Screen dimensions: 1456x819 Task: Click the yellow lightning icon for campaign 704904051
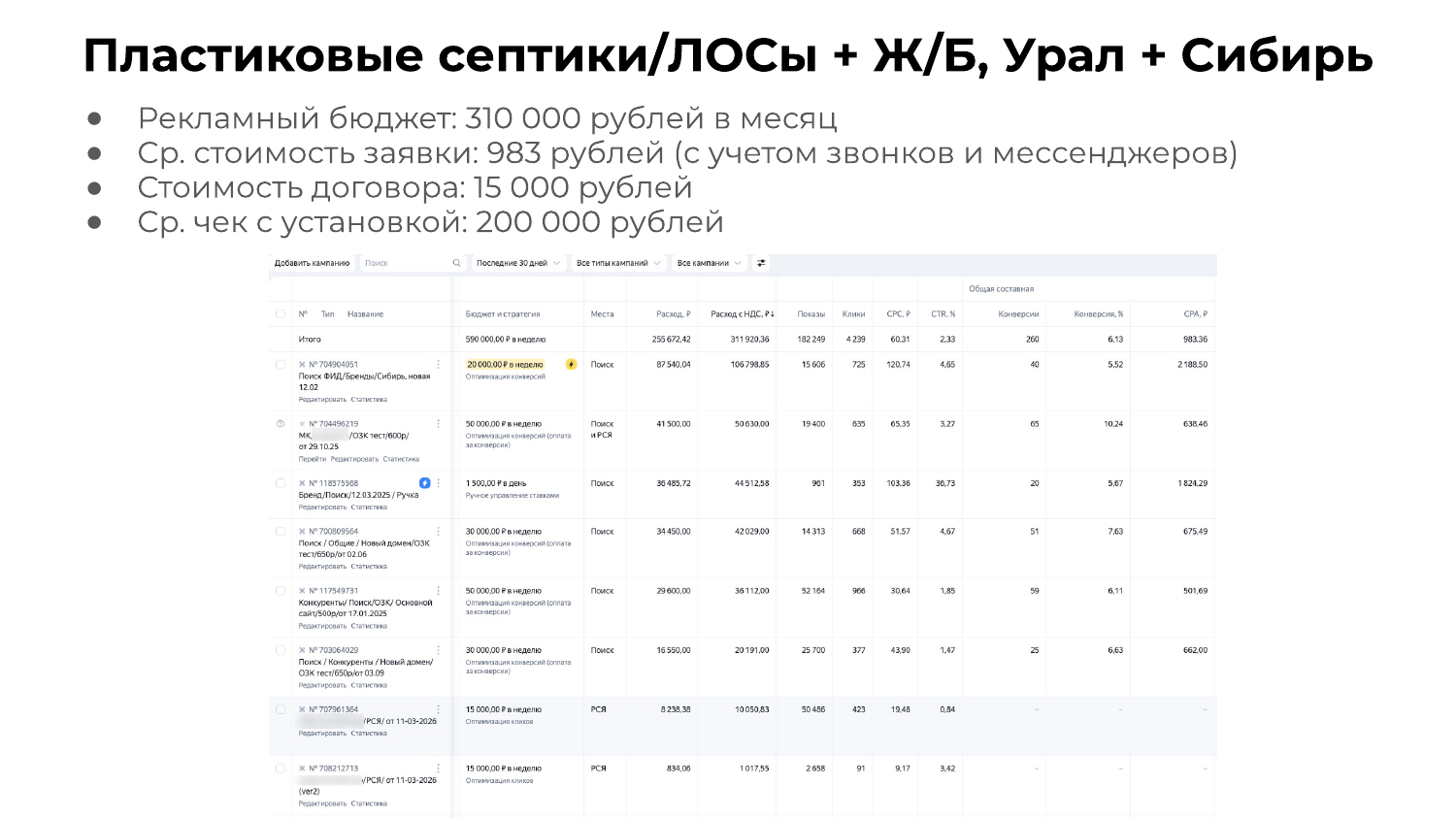571,365
